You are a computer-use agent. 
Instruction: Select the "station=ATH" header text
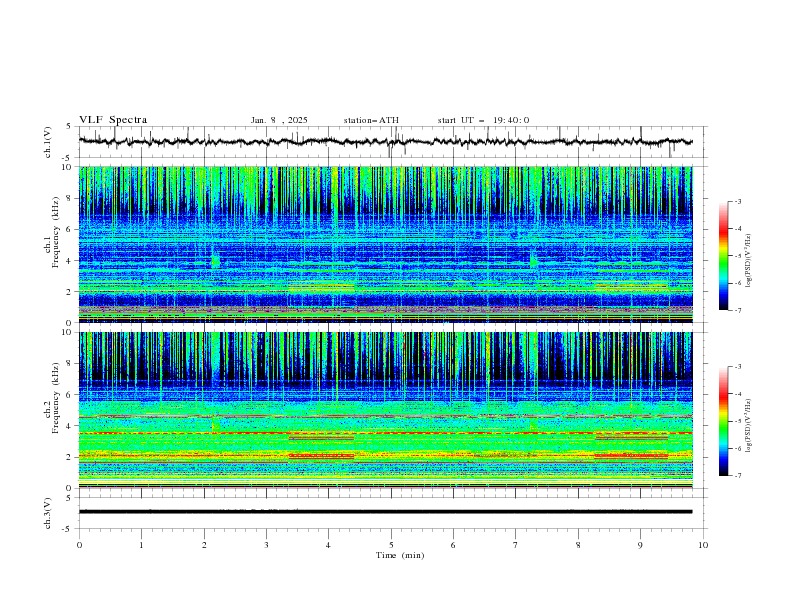pos(371,120)
